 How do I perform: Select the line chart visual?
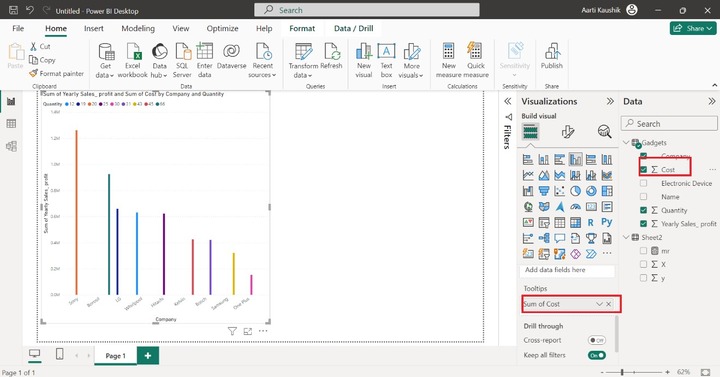(528, 175)
